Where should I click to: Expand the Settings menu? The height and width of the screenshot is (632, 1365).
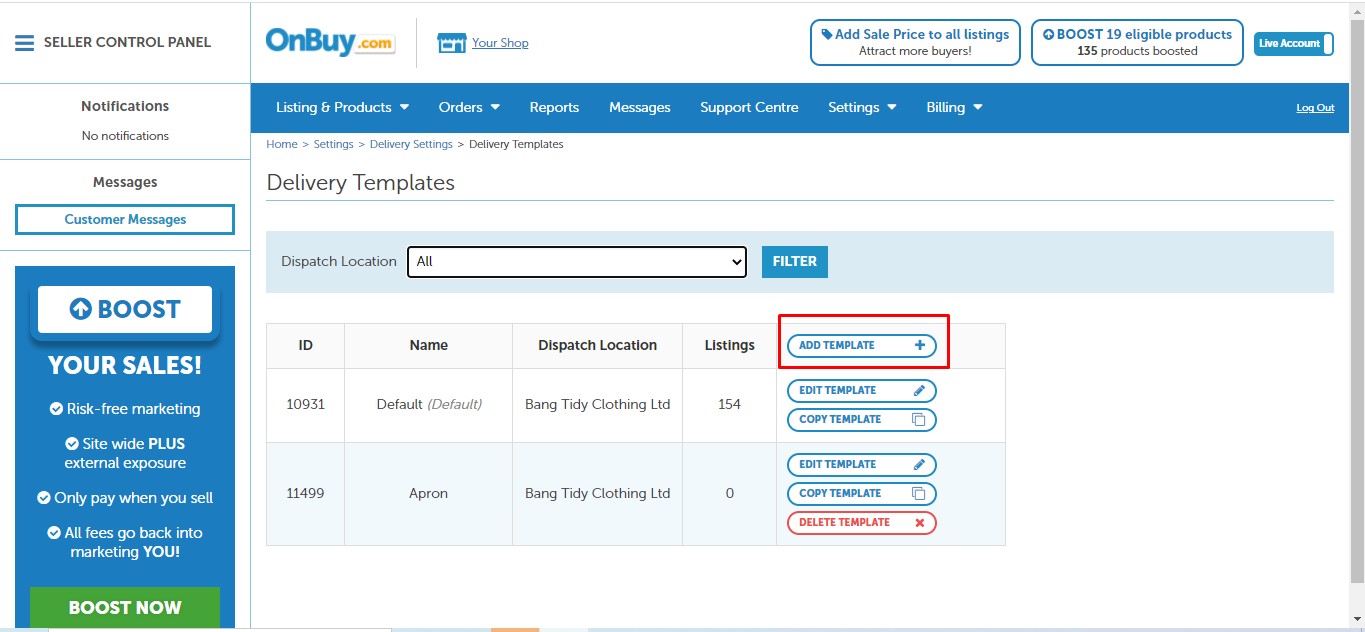862,107
